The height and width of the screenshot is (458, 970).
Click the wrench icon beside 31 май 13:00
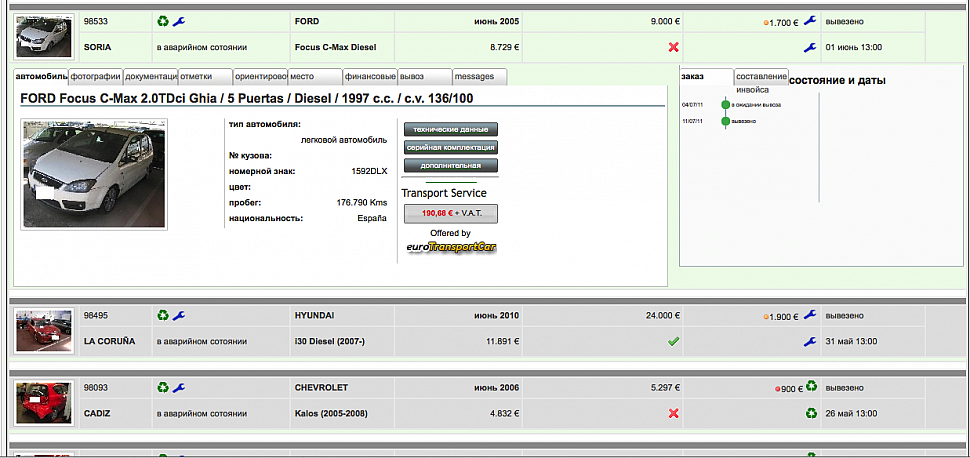click(810, 341)
